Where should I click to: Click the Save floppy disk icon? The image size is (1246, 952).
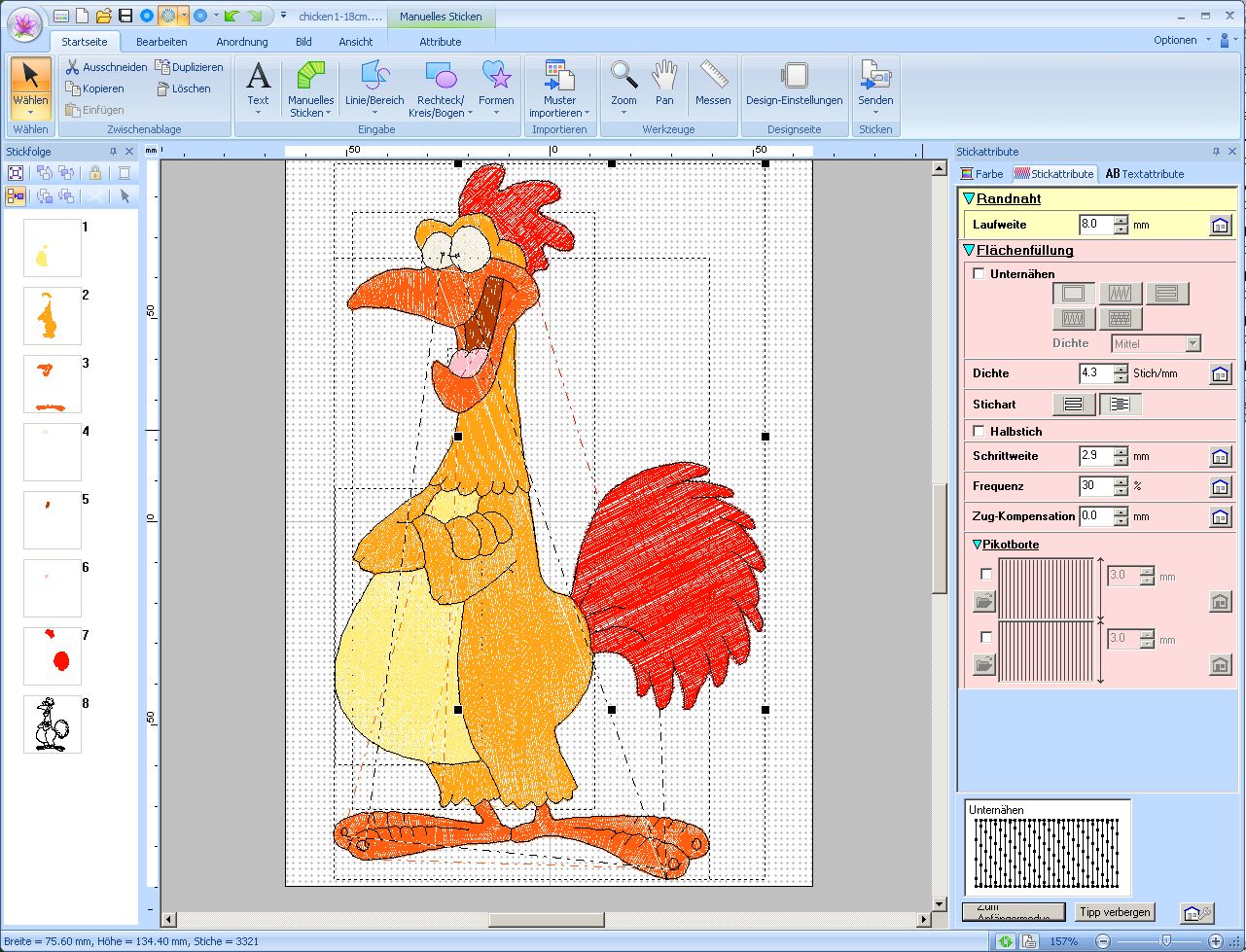tap(125, 16)
